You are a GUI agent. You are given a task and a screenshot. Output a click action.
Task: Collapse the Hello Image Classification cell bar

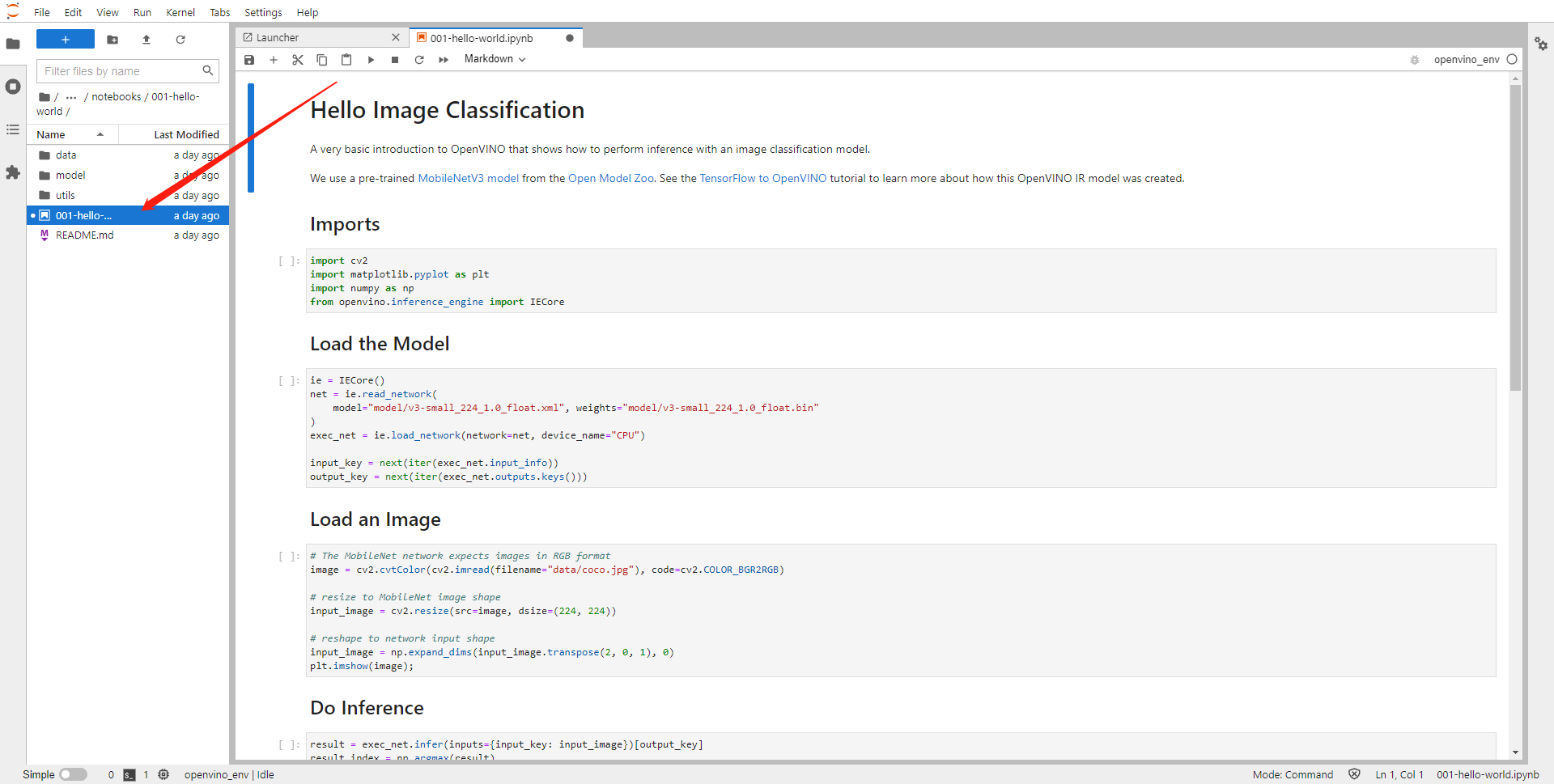251,138
